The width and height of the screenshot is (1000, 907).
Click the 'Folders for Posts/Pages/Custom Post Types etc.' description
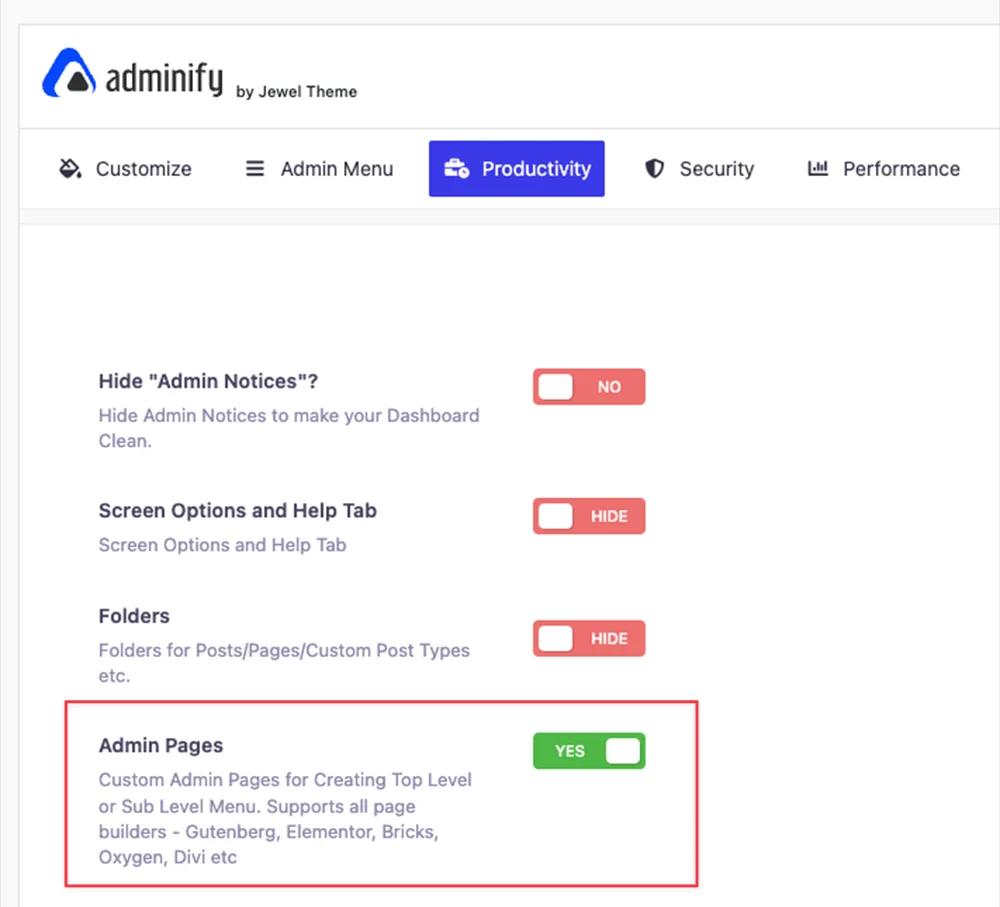click(x=284, y=663)
